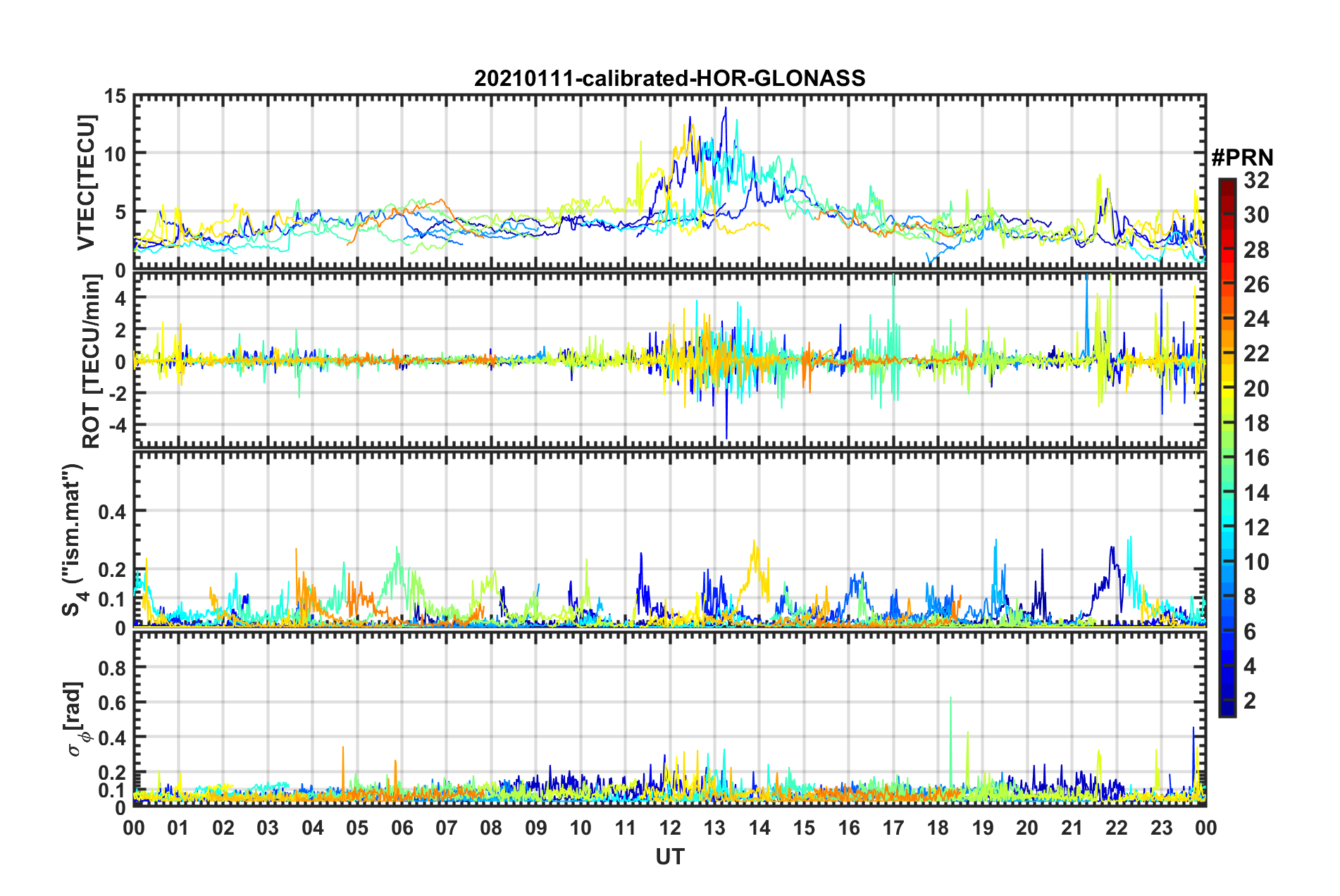This screenshot has width=1340, height=896.
Task: Select the 13 hour label on the UT axis
Action: click(x=714, y=828)
